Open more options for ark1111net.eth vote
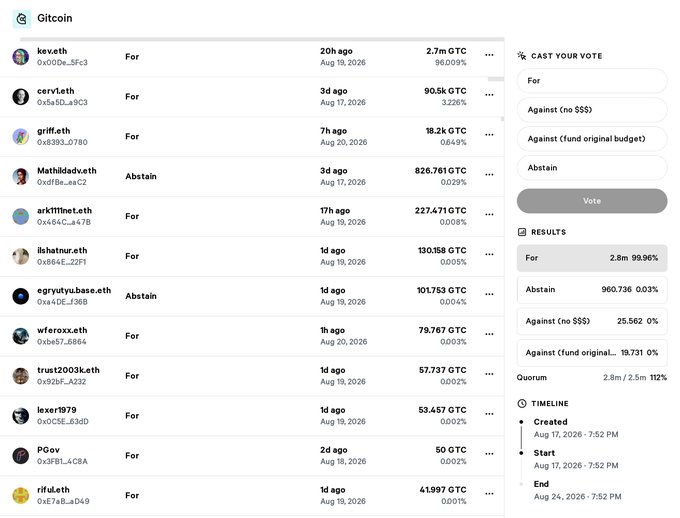Viewport: 680px width, 518px height. coord(490,215)
